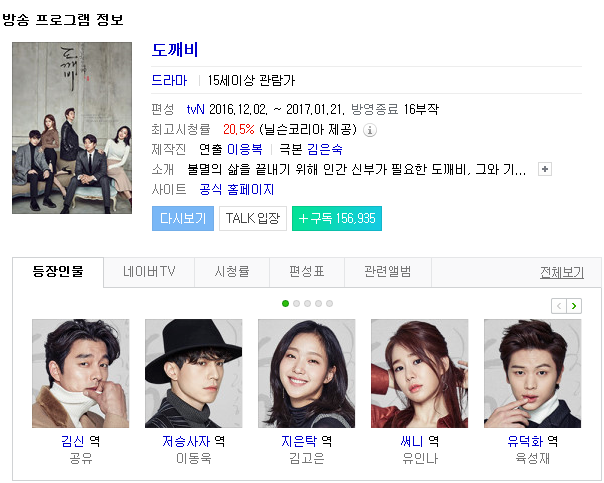Go to next cast page arrow

[574, 306]
